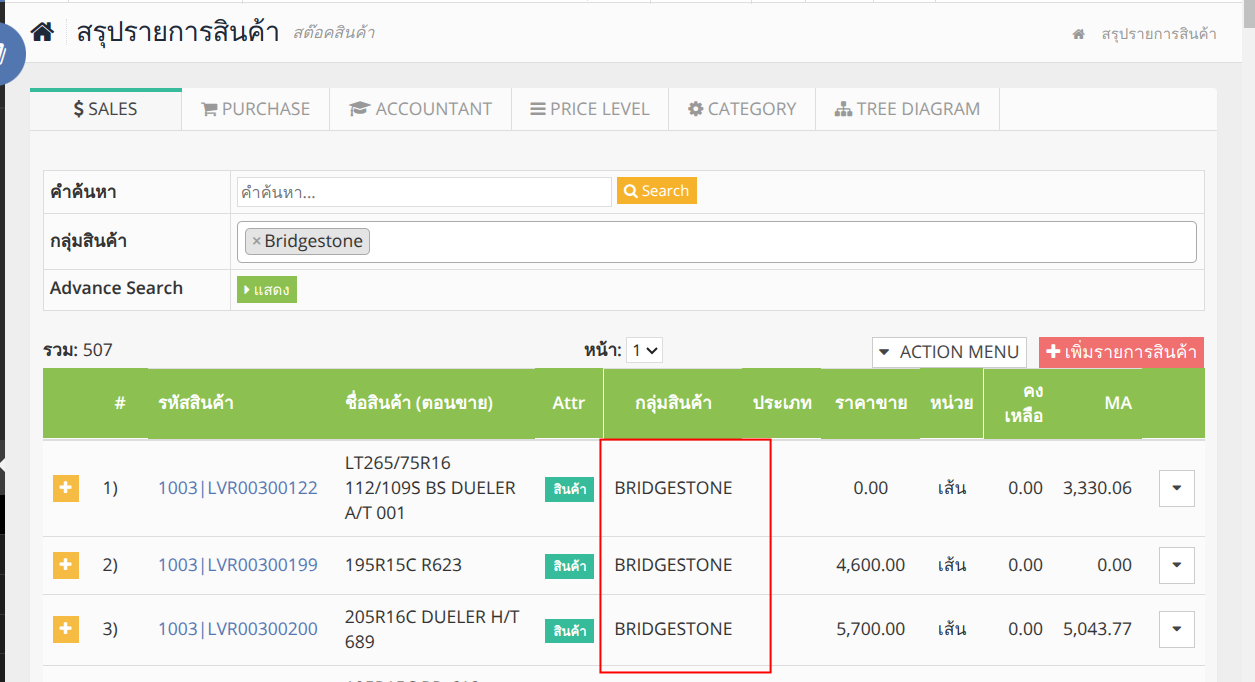Click product name LT265/75R16 DUELER A/T 001
This screenshot has height=682, width=1255.
pyautogui.click(x=430, y=488)
